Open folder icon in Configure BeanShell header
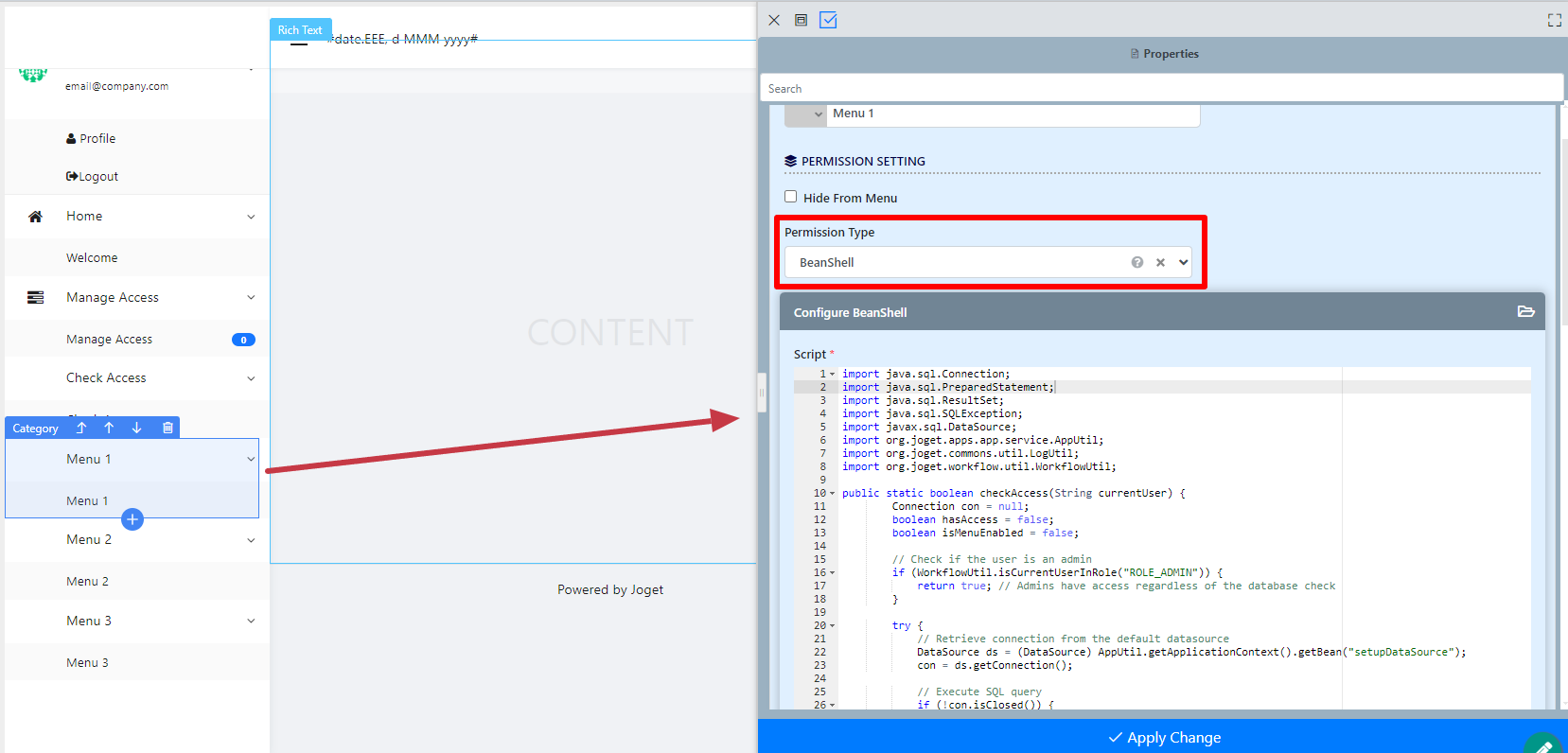 [x=1525, y=311]
